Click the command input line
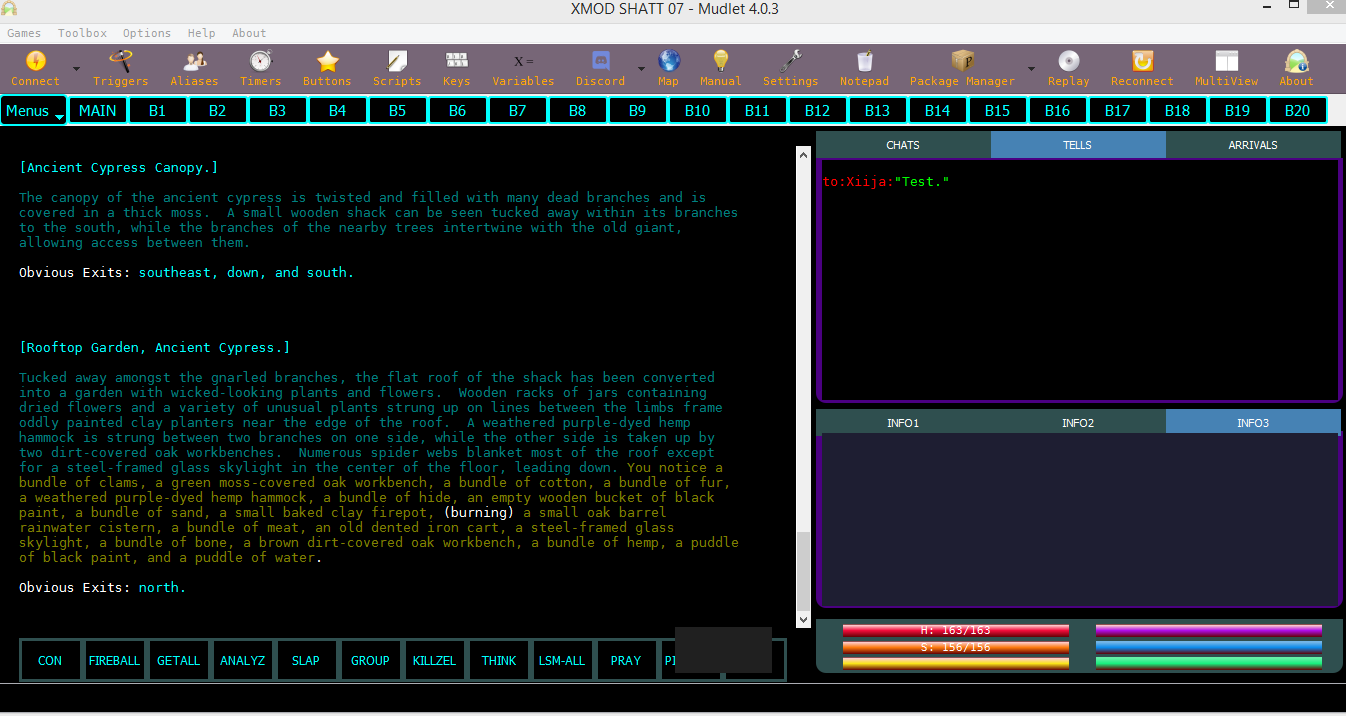This screenshot has height=716, width=1346. [673, 697]
